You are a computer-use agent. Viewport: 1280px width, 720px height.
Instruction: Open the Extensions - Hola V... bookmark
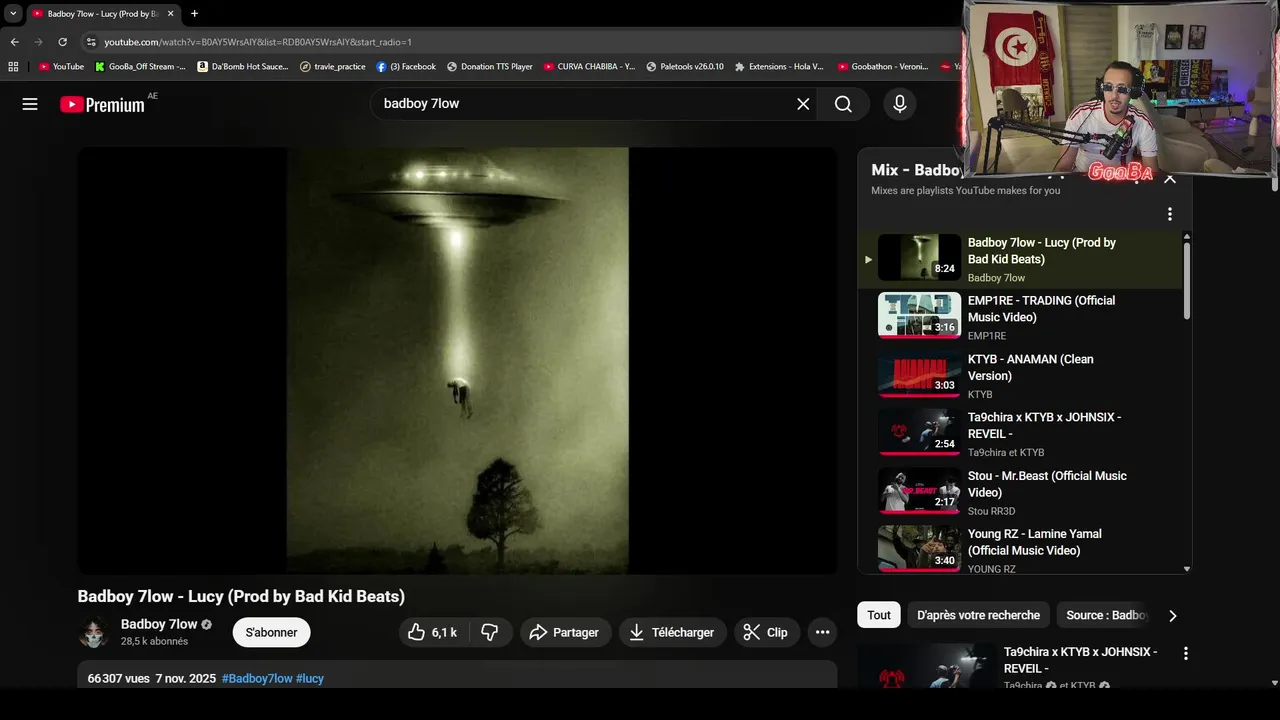click(x=779, y=67)
